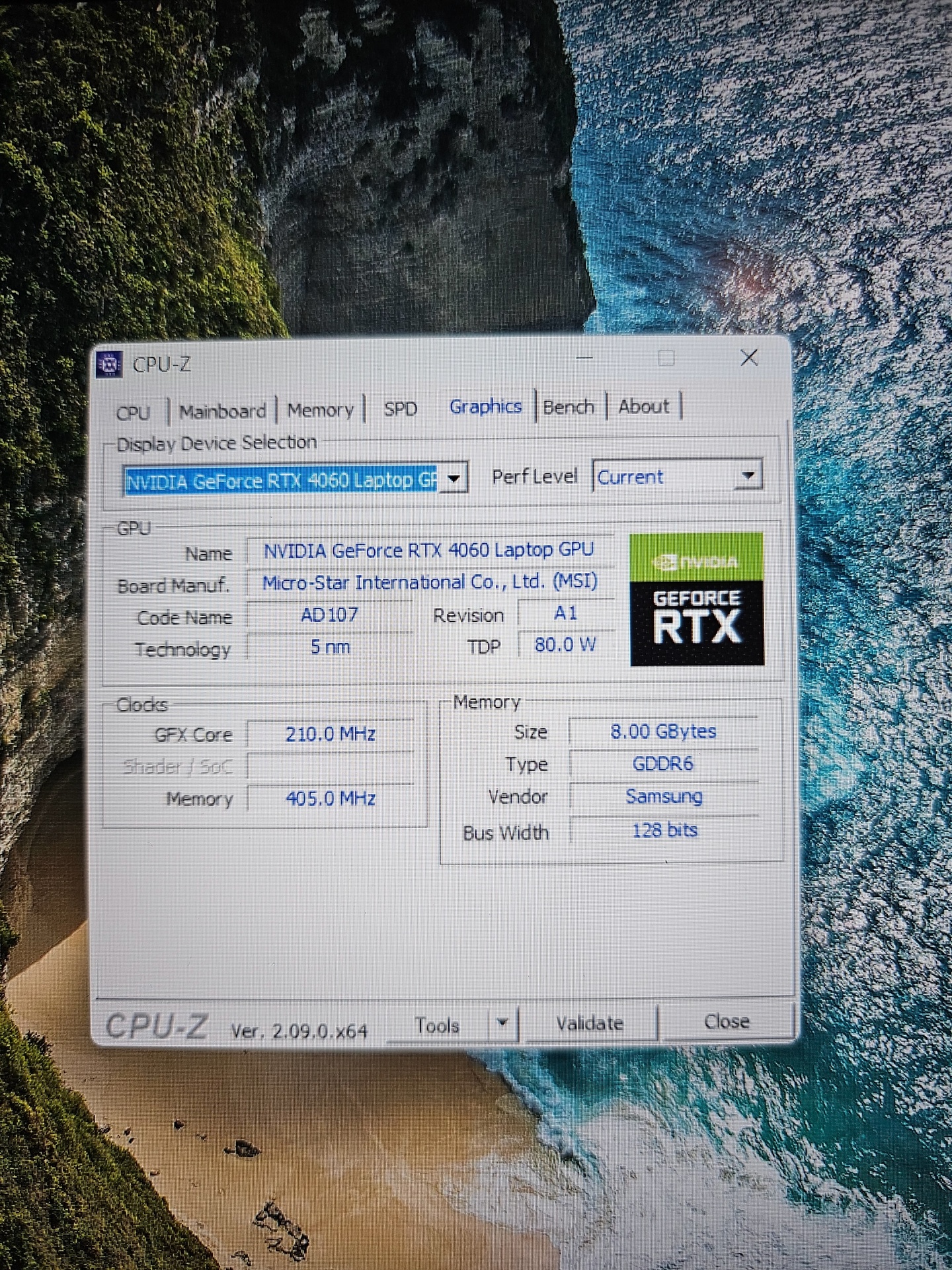The height and width of the screenshot is (1270, 952).
Task: Select the Memory tab
Action: [321, 410]
